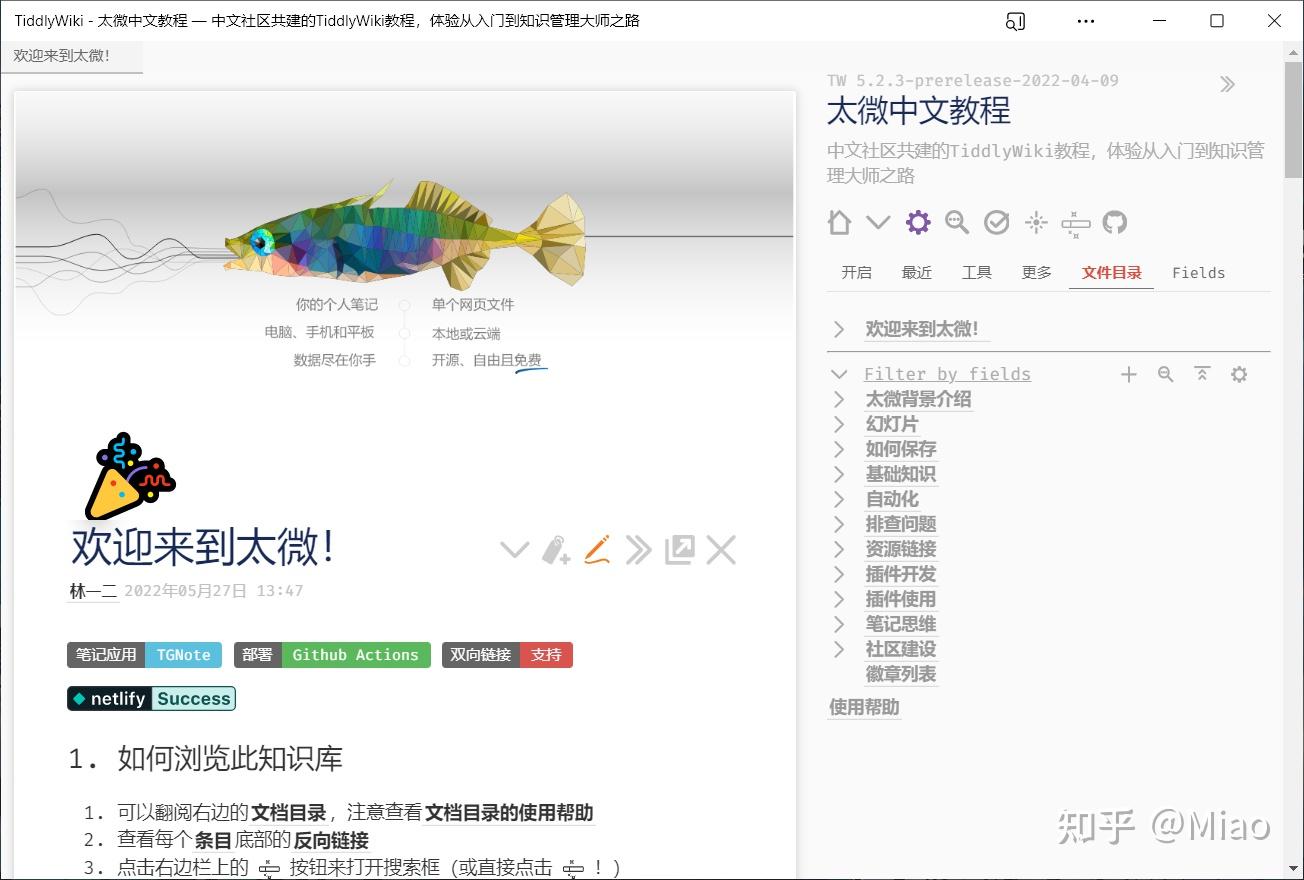
Task: Add a new tag using the tag-plus icon
Action: tap(555, 549)
